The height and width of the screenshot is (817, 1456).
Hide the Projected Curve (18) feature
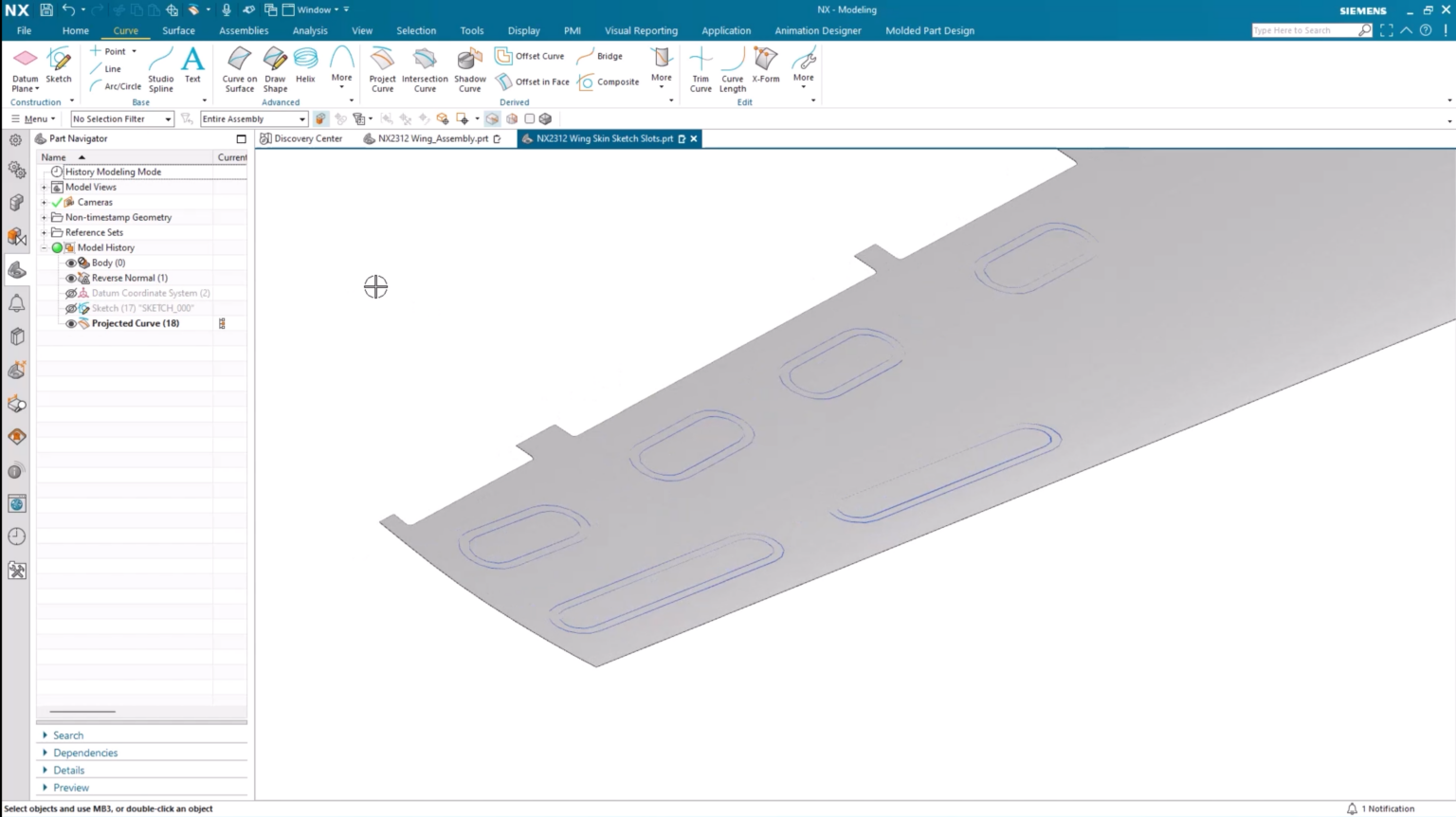pos(71,323)
